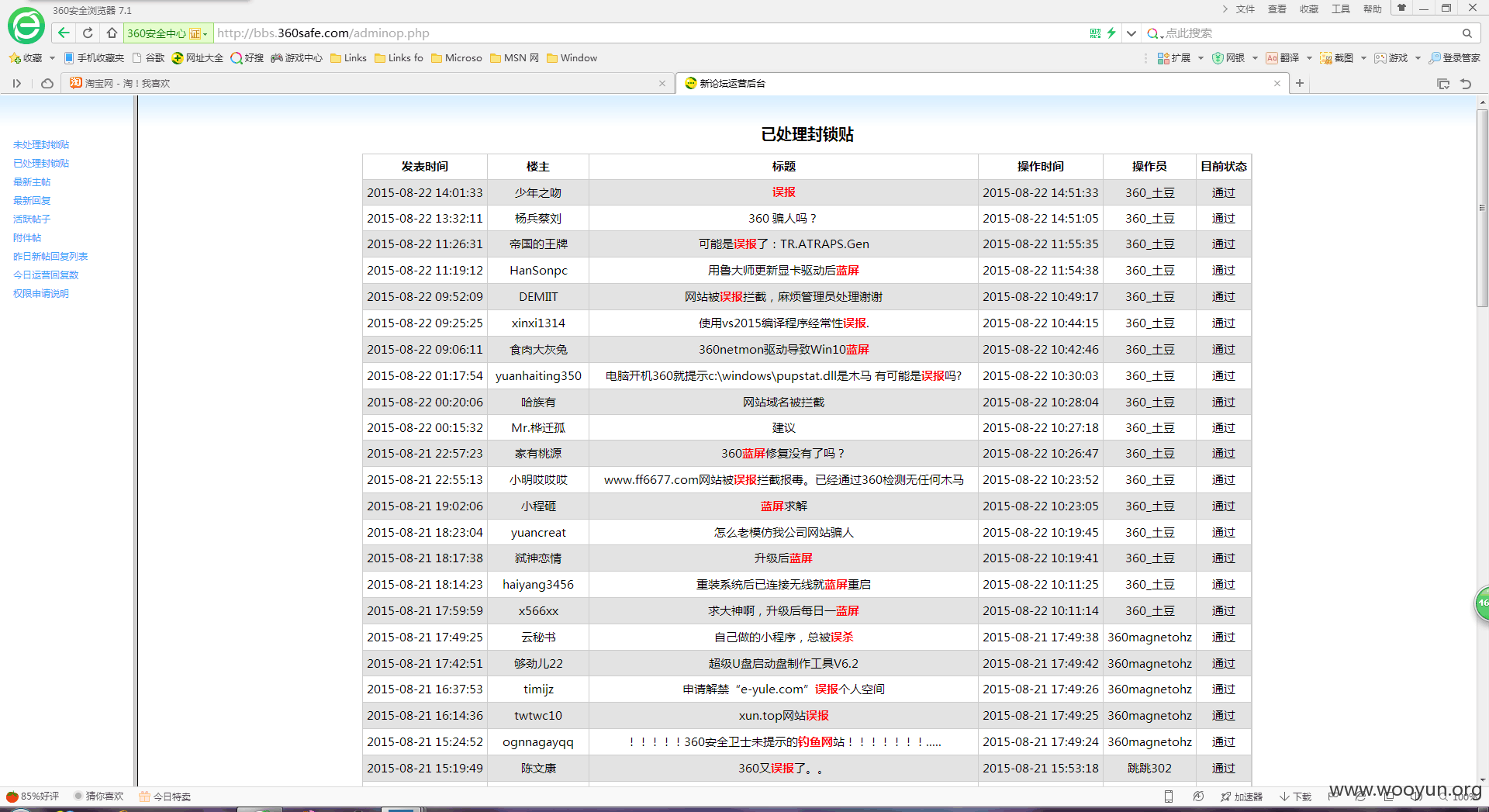The height and width of the screenshot is (812, 1489).
Task: Open the 收藏 favorites star
Action: [x=26, y=58]
